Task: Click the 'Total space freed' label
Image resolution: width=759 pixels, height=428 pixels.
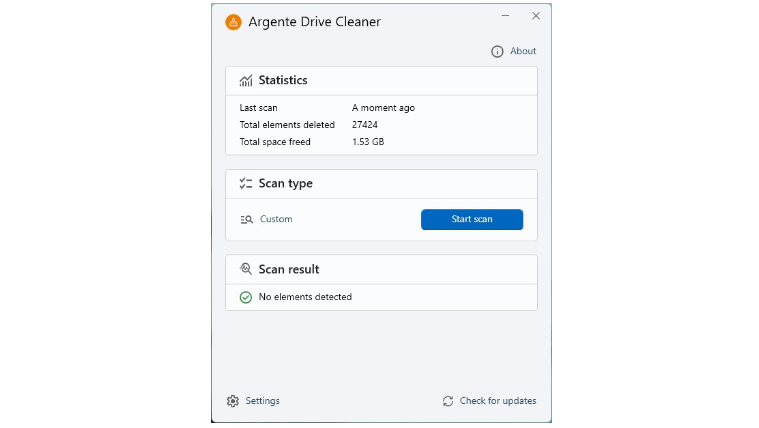Action: (x=275, y=141)
